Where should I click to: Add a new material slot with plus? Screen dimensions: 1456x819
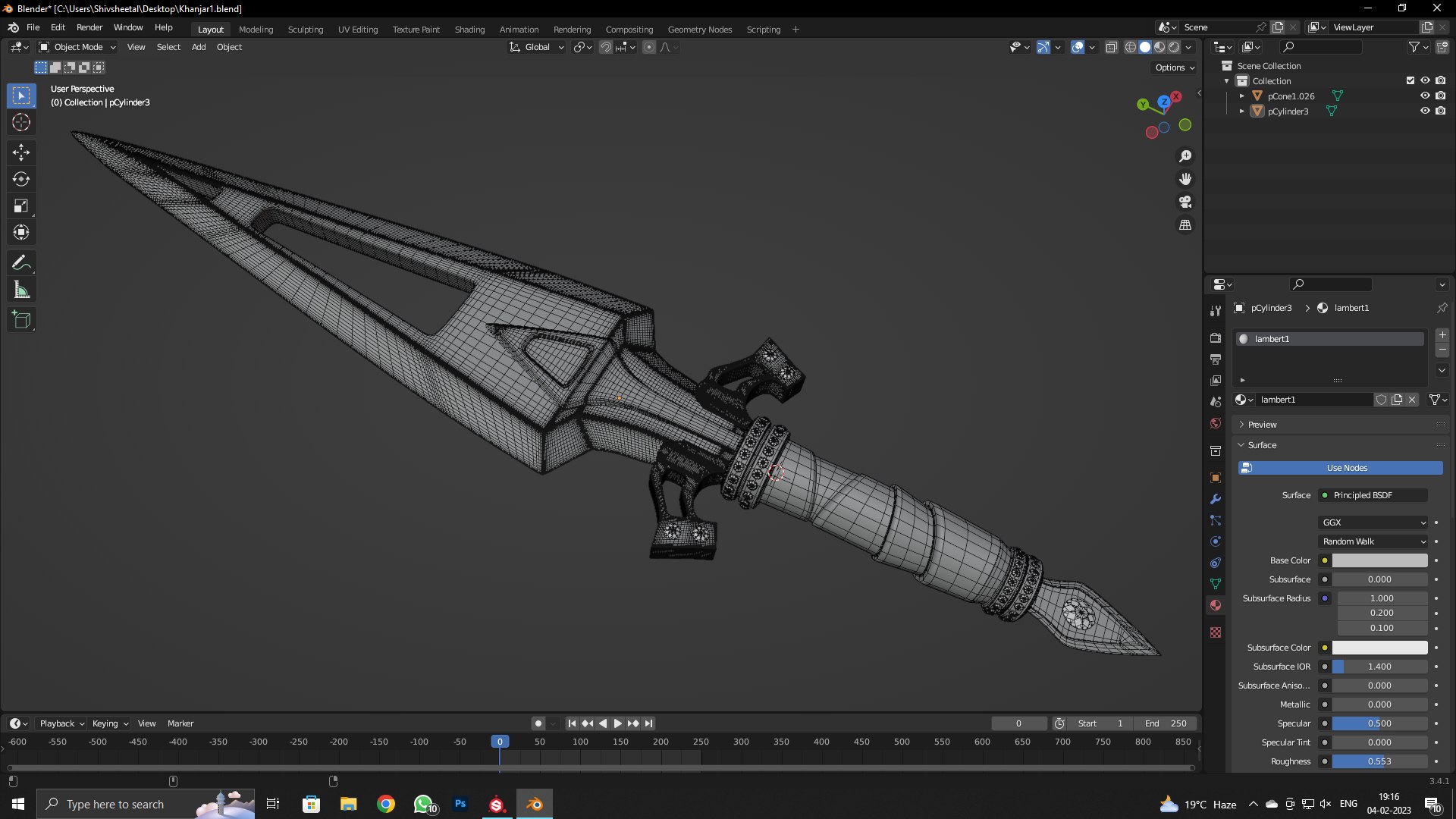(1442, 335)
